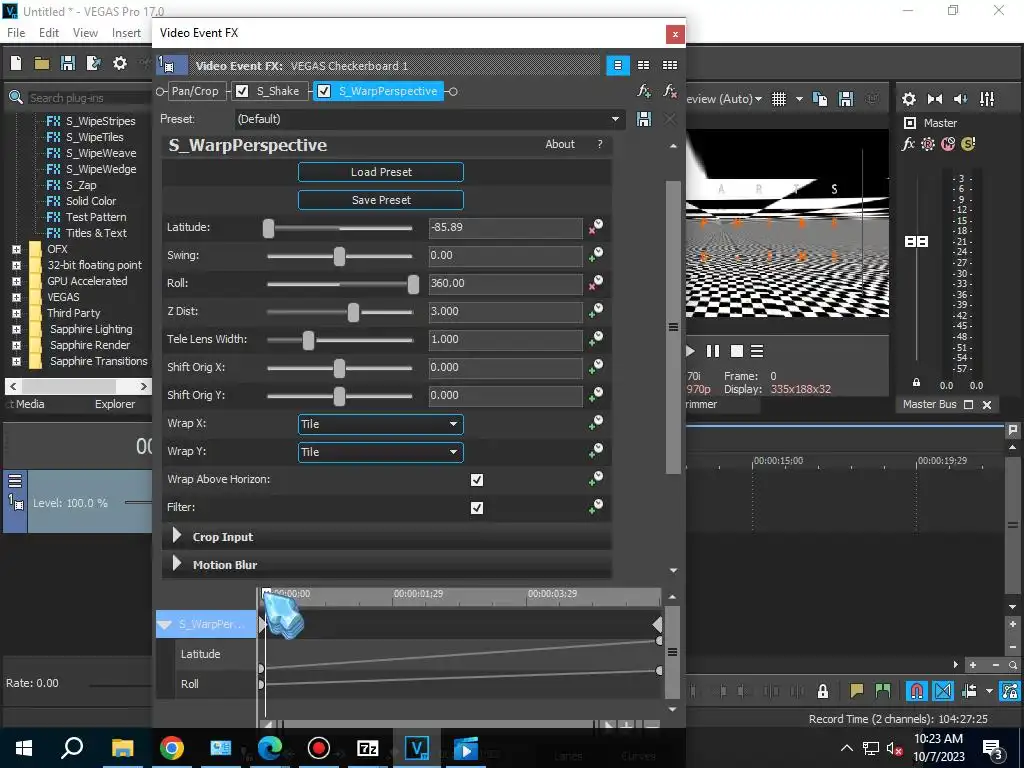
Task: Expand the Motion Blur section
Action: [x=176, y=564]
